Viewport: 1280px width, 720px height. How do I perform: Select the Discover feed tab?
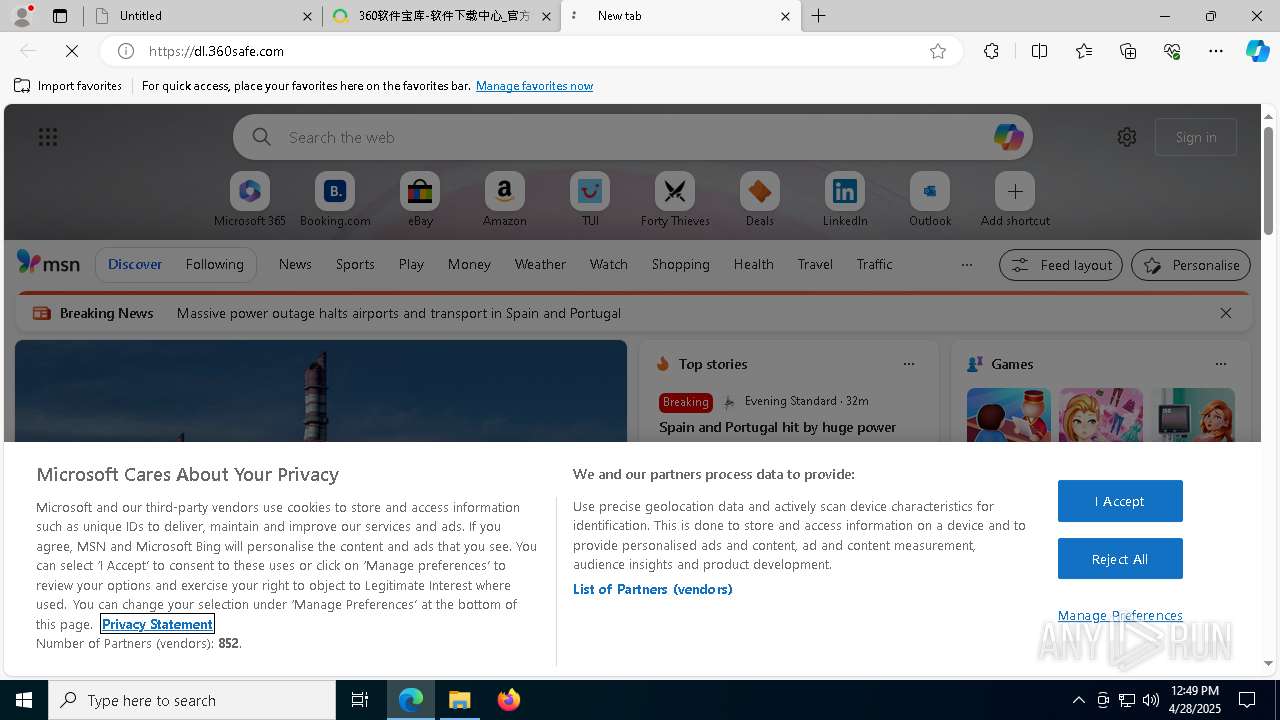click(135, 264)
